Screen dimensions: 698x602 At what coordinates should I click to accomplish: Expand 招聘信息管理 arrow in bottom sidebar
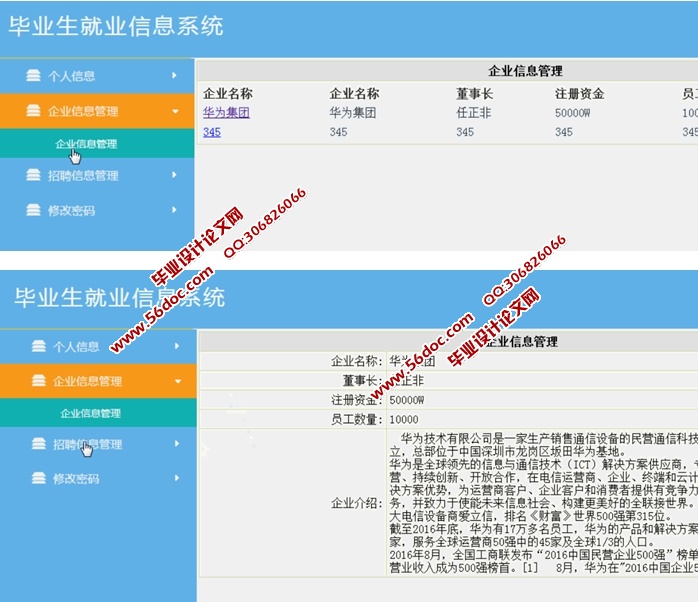pos(177,443)
